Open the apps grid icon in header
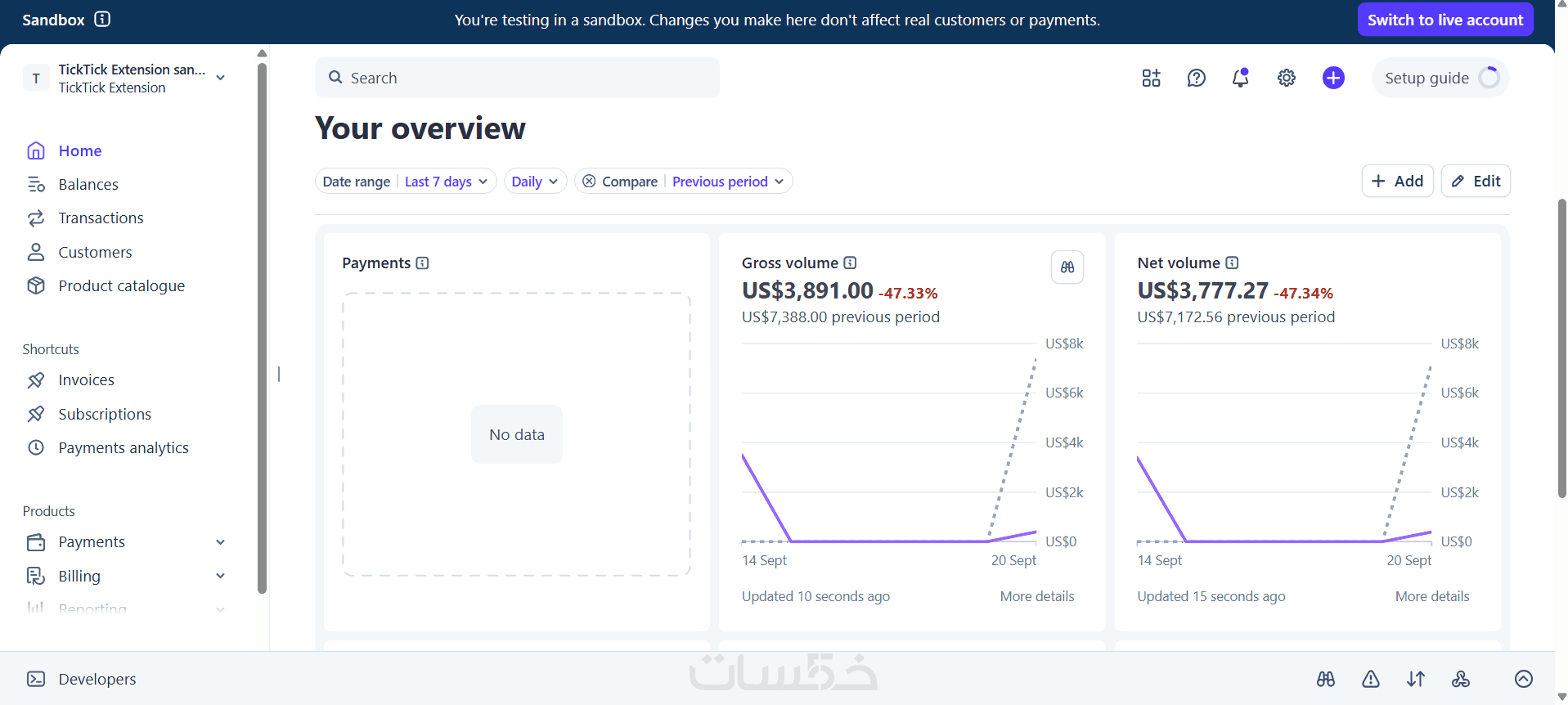1568x705 pixels. coord(1151,78)
